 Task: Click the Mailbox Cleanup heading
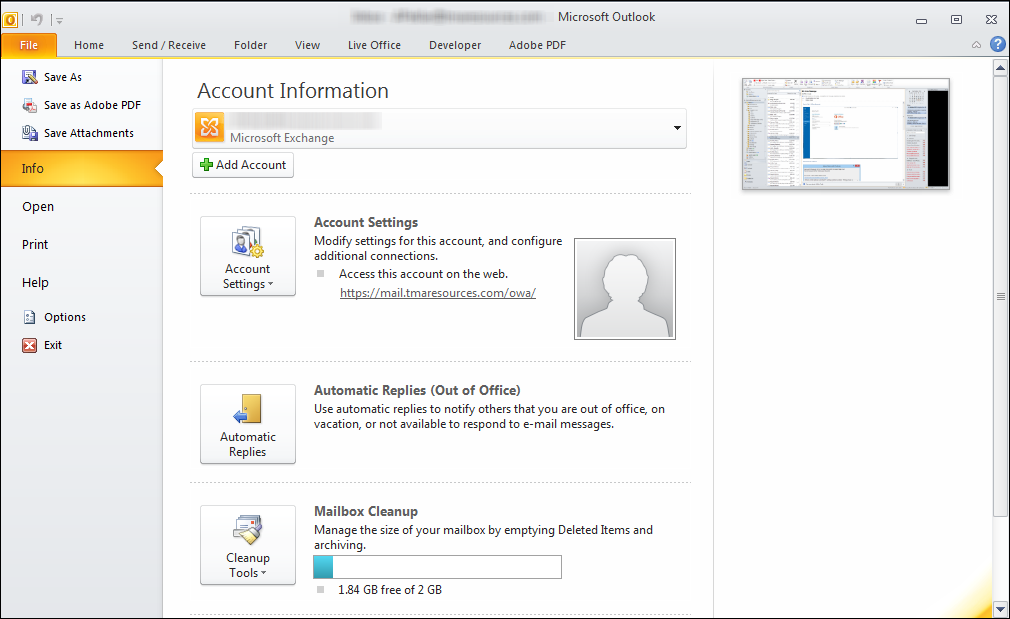click(x=366, y=511)
